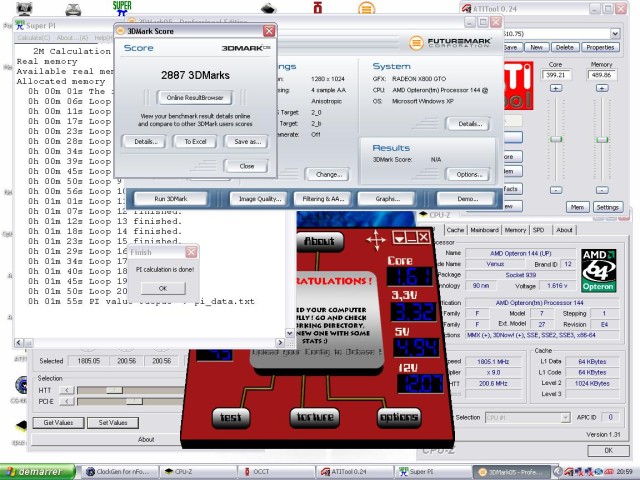The image size is (640, 480).
Task: Click About button in ClockGen
Action: pyautogui.click(x=145, y=440)
